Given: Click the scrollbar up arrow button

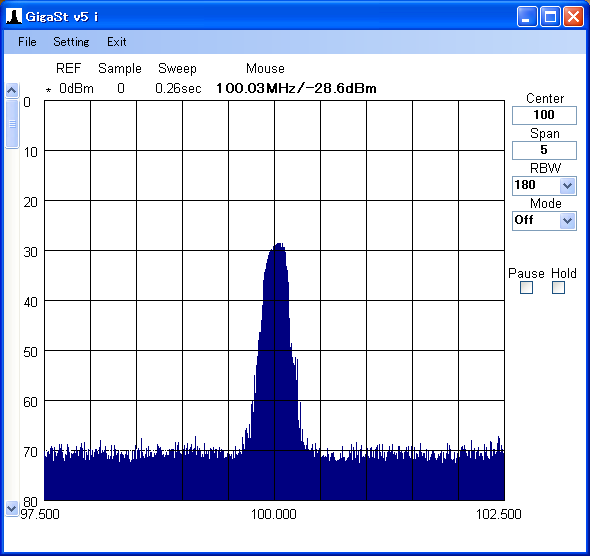Looking at the screenshot, I should click(x=12, y=90).
